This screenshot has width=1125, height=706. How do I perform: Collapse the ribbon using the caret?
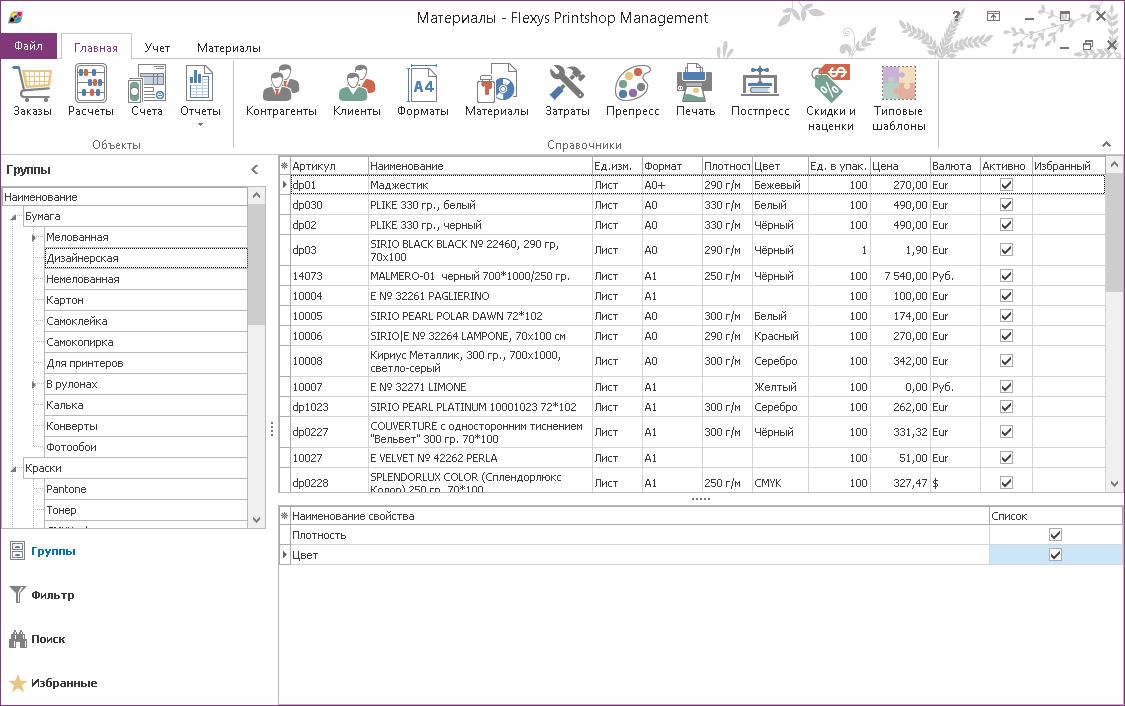[1106, 144]
